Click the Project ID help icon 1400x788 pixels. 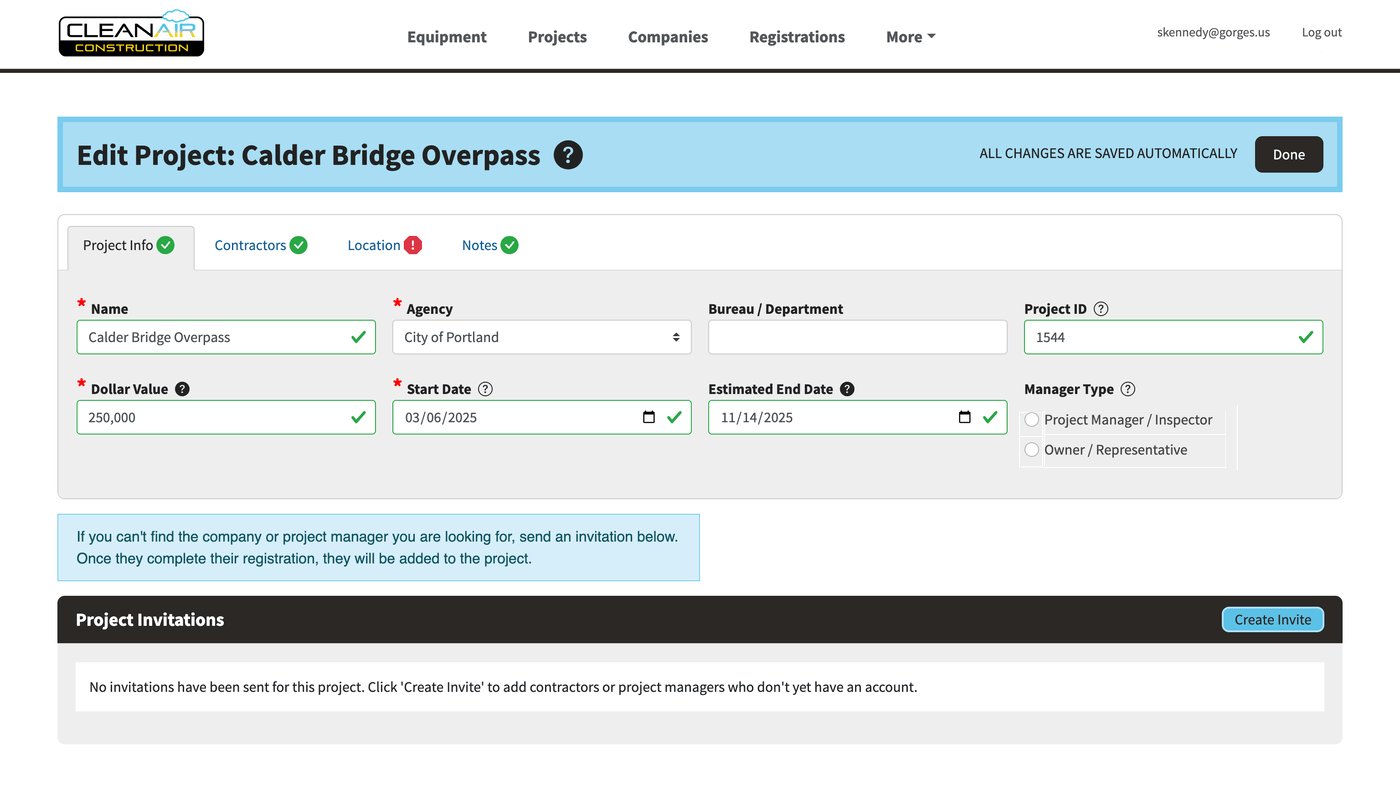point(1101,309)
